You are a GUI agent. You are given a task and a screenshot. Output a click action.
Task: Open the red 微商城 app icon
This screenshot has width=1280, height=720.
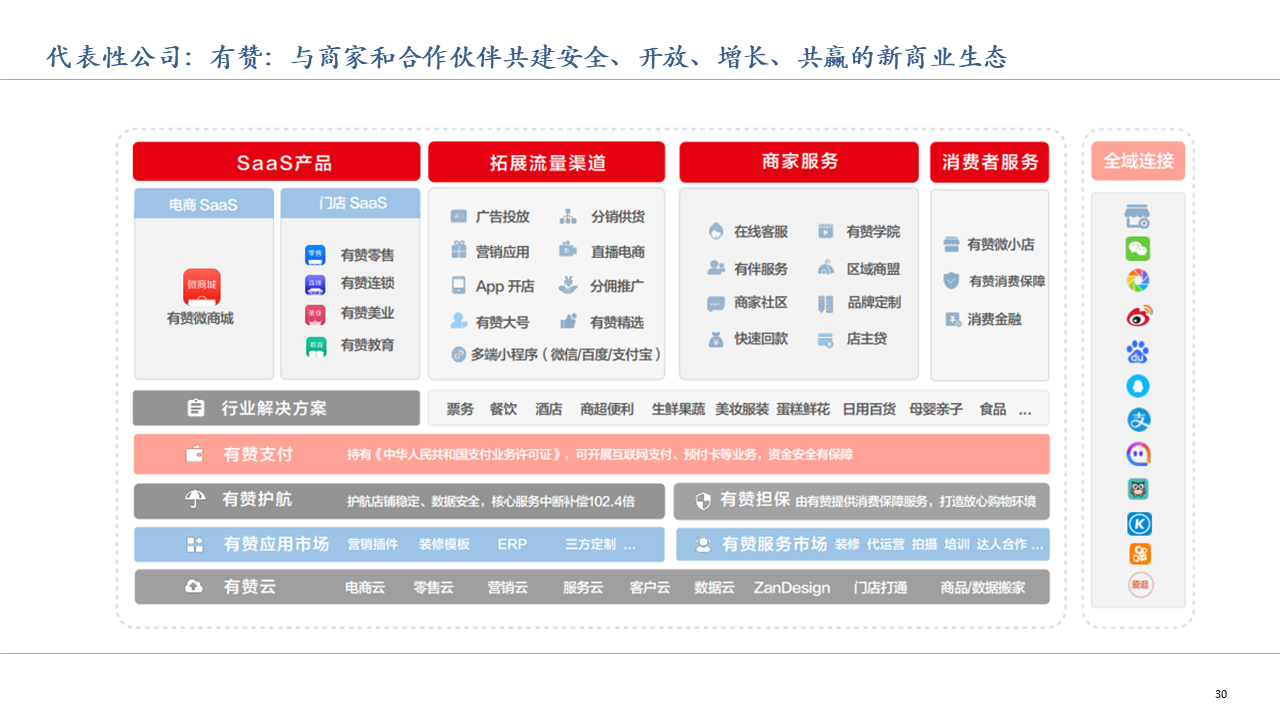(x=202, y=287)
